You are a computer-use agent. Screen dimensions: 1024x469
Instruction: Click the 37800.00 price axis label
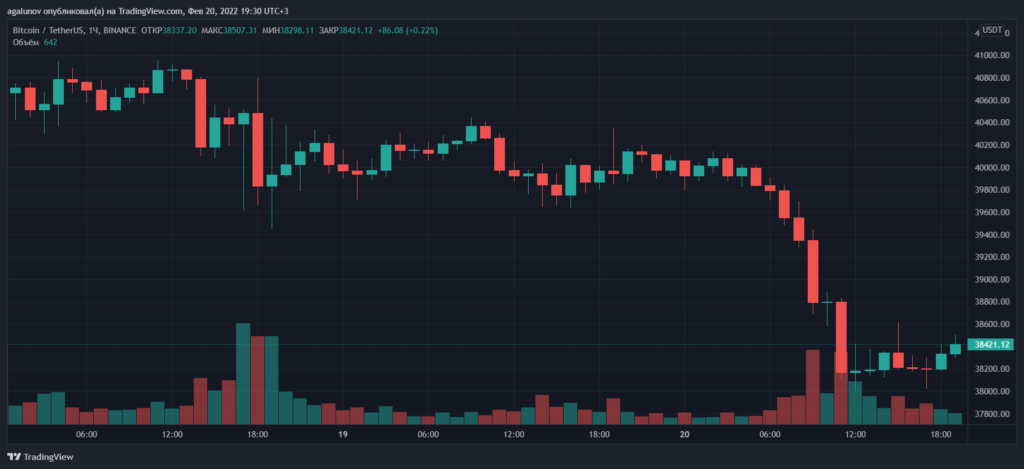pos(992,414)
